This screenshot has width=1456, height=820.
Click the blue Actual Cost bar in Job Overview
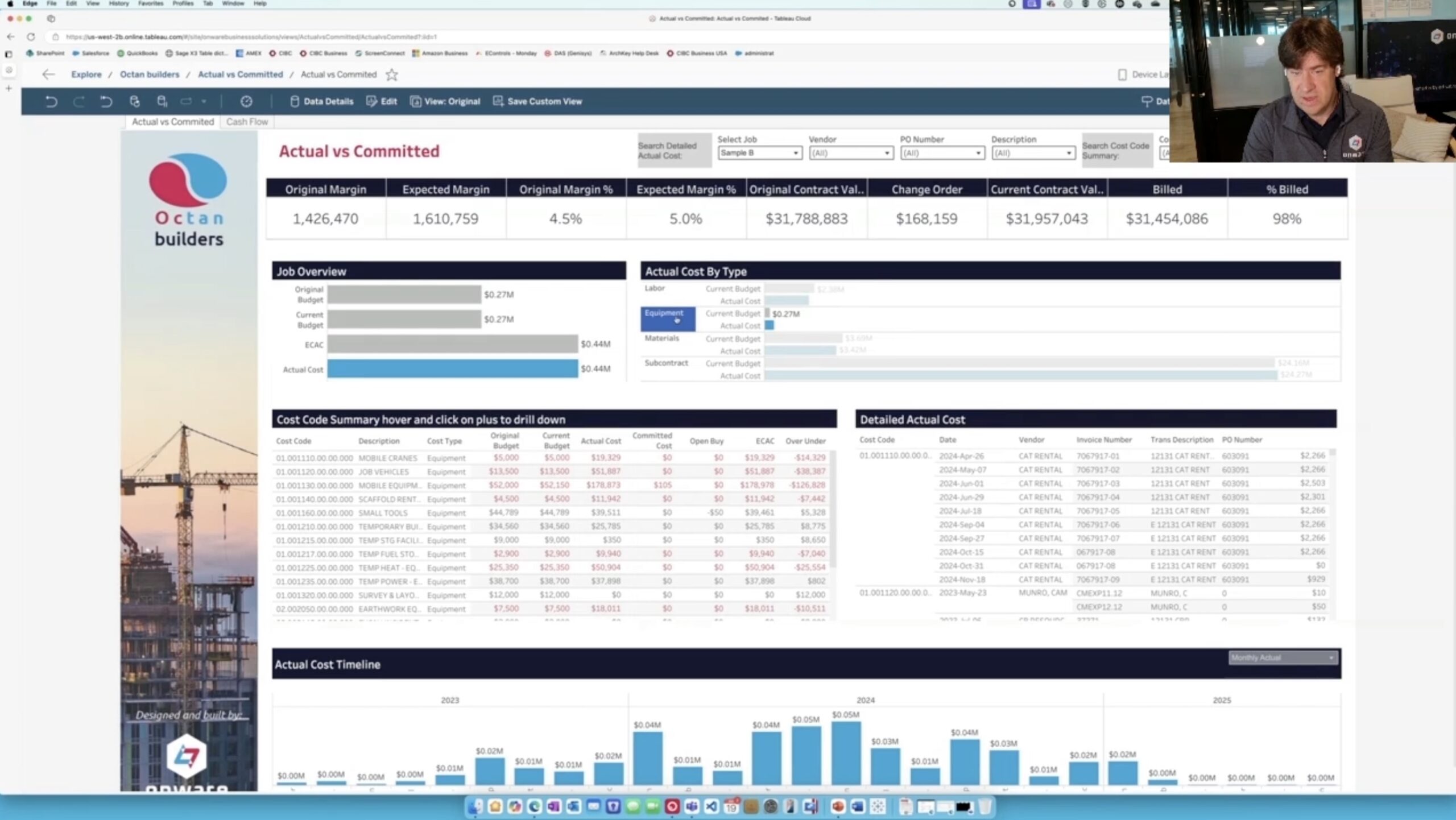pos(452,369)
